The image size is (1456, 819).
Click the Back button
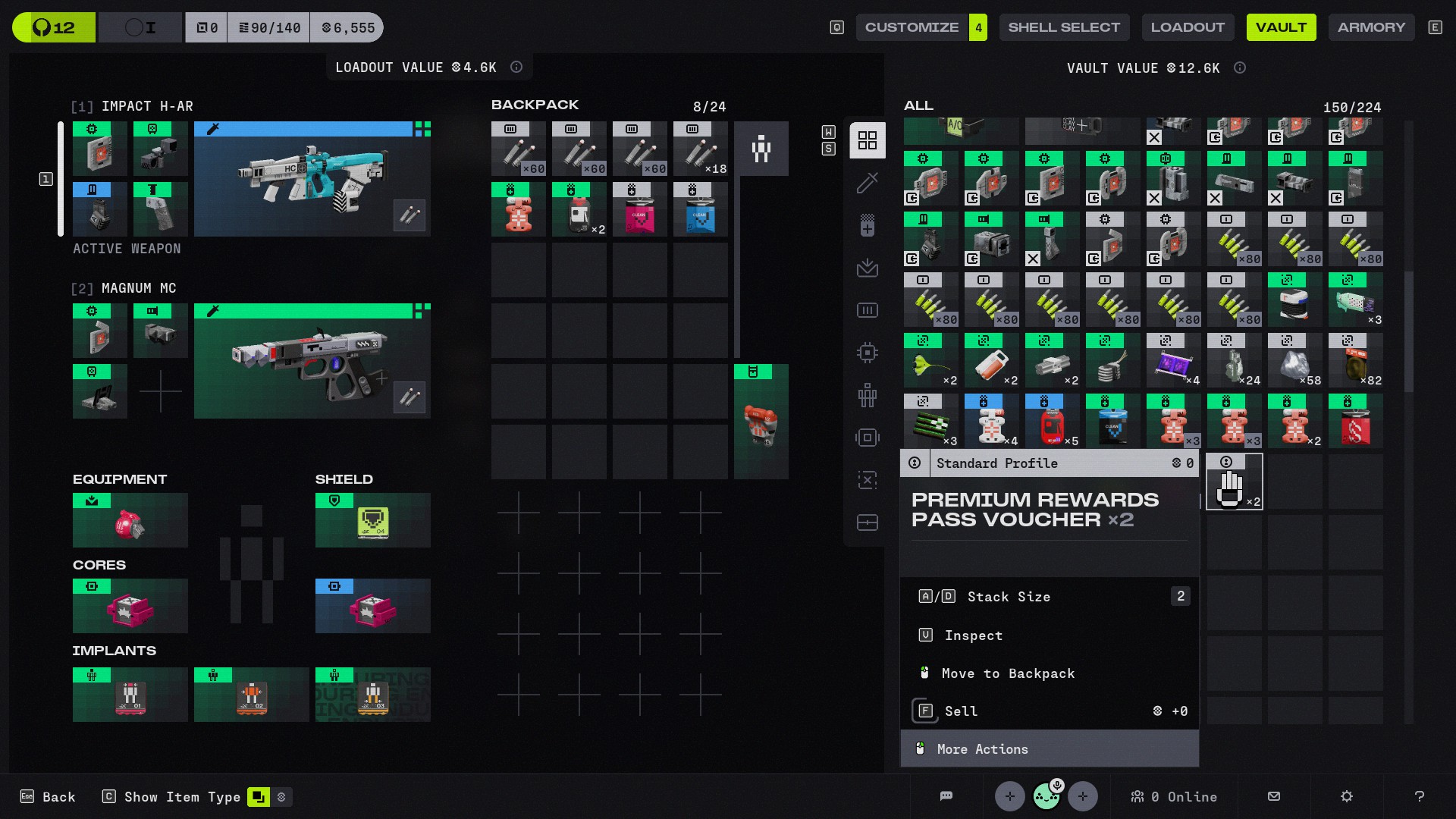pyautogui.click(x=49, y=797)
